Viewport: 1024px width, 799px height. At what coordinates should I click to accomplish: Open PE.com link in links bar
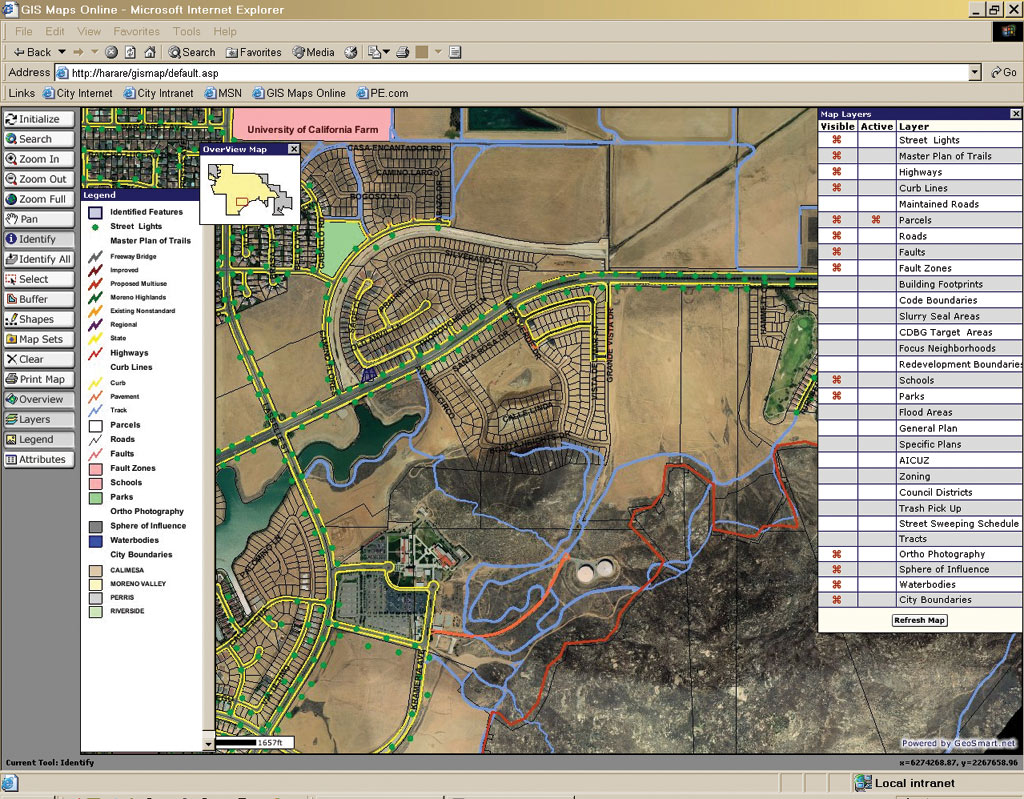[383, 93]
